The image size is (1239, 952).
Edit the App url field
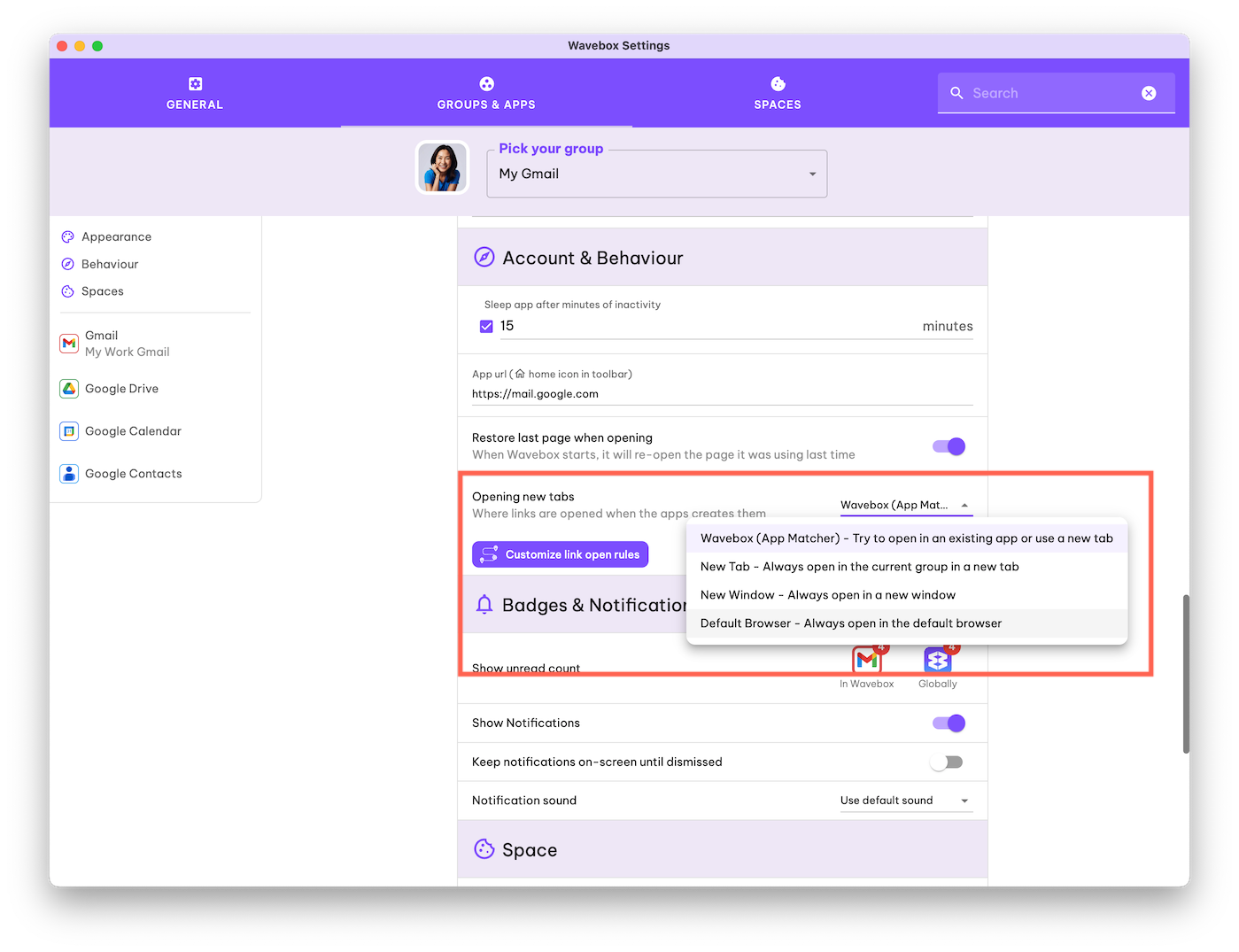coord(722,394)
